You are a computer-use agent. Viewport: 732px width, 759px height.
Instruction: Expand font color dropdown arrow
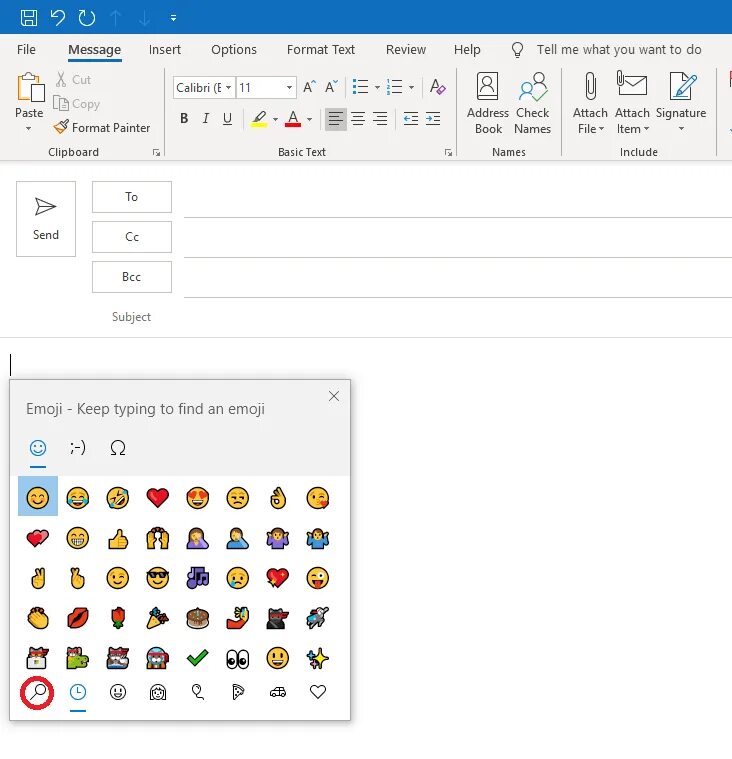[x=309, y=119]
